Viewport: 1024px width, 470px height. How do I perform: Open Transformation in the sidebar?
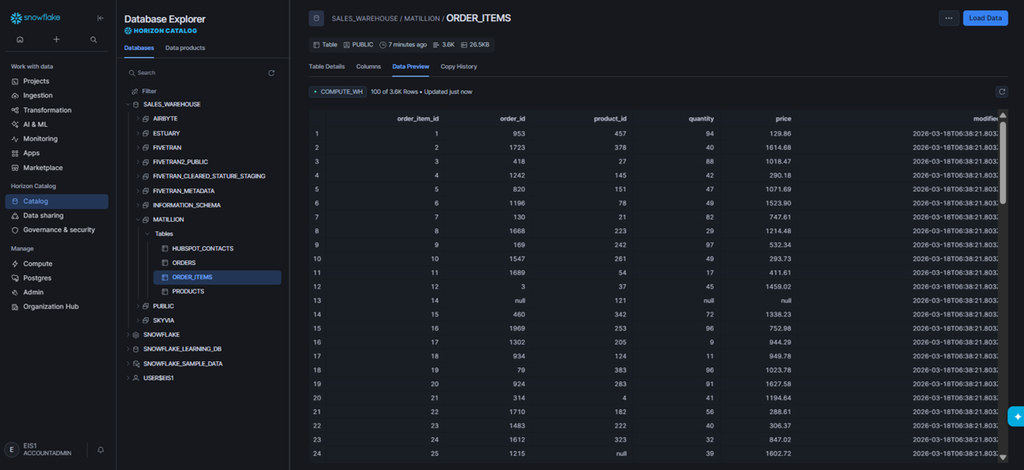(57, 110)
